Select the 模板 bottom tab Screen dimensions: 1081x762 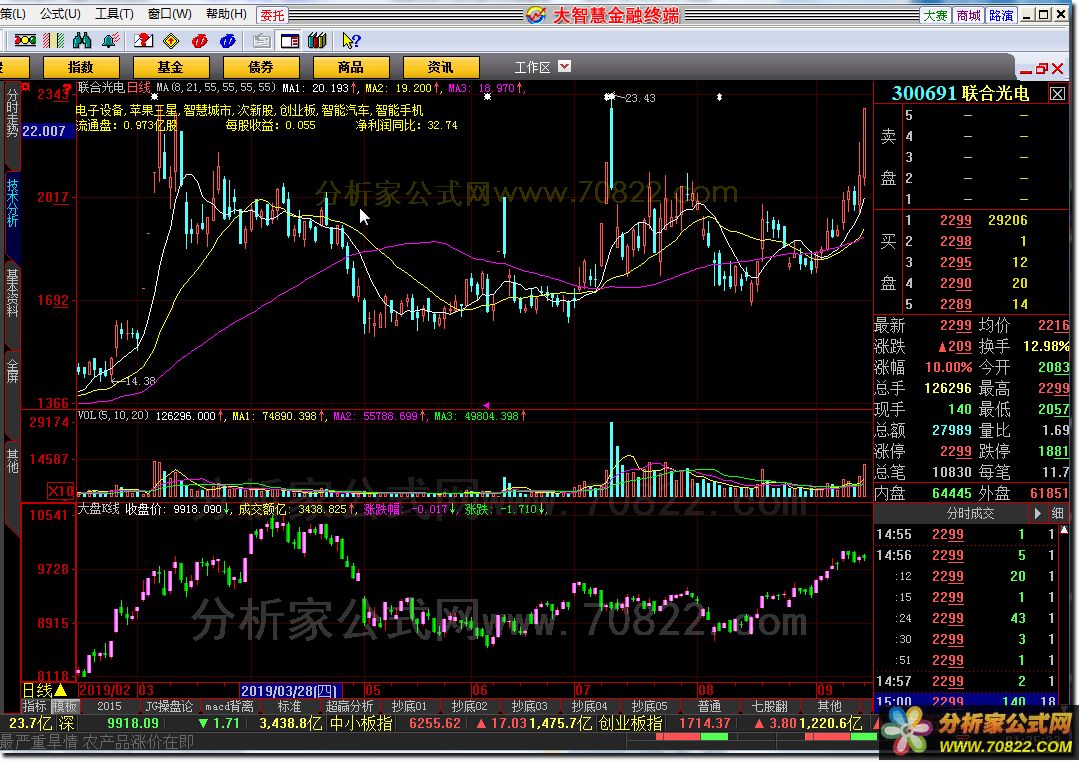(x=65, y=706)
